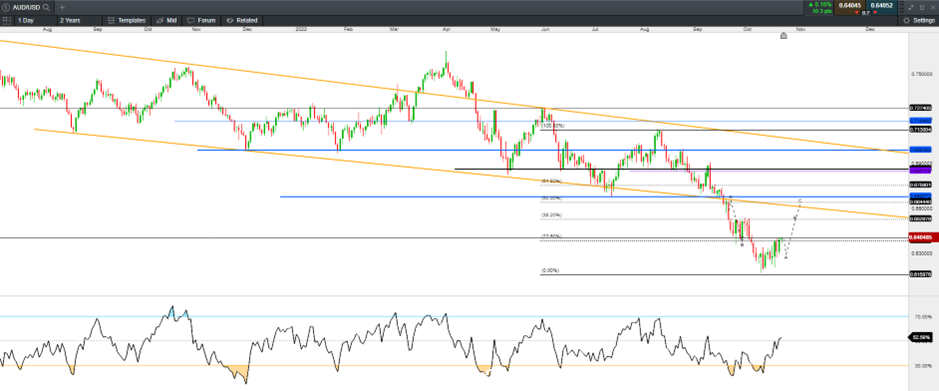The height and width of the screenshot is (391, 939).
Task: Open chart Settings
Action: pos(918,20)
